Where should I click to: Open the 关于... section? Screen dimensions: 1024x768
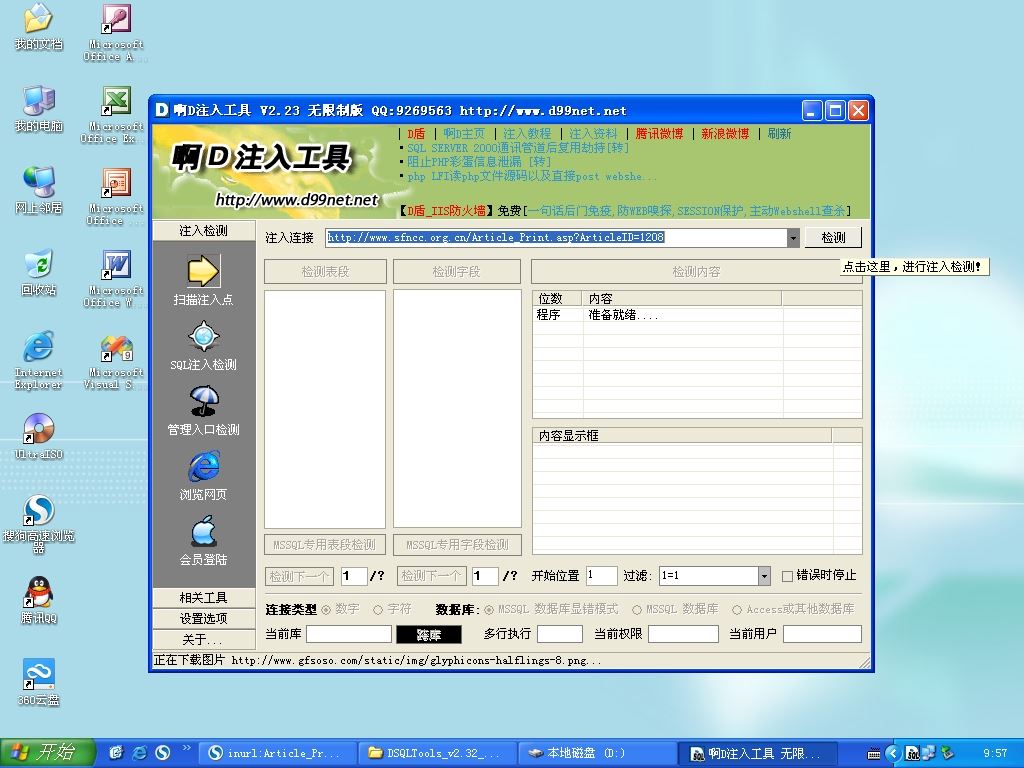click(204, 639)
